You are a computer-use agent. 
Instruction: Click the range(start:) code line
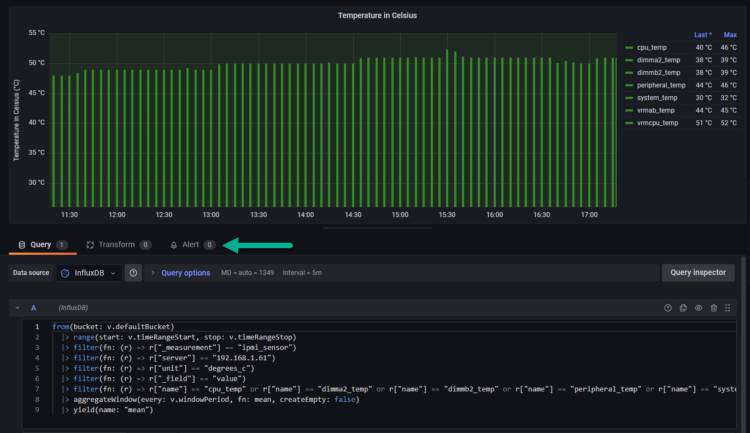tap(179, 337)
